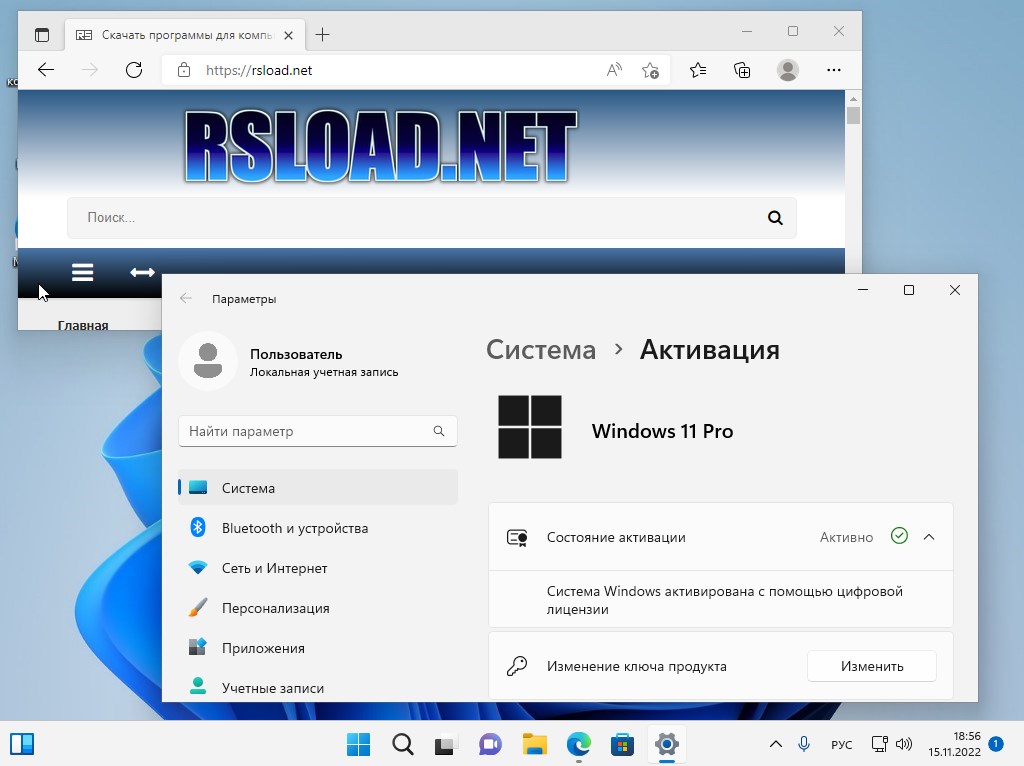1024x766 pixels.
Task: Refresh the rsload.net page in Edge
Action: tap(134, 70)
